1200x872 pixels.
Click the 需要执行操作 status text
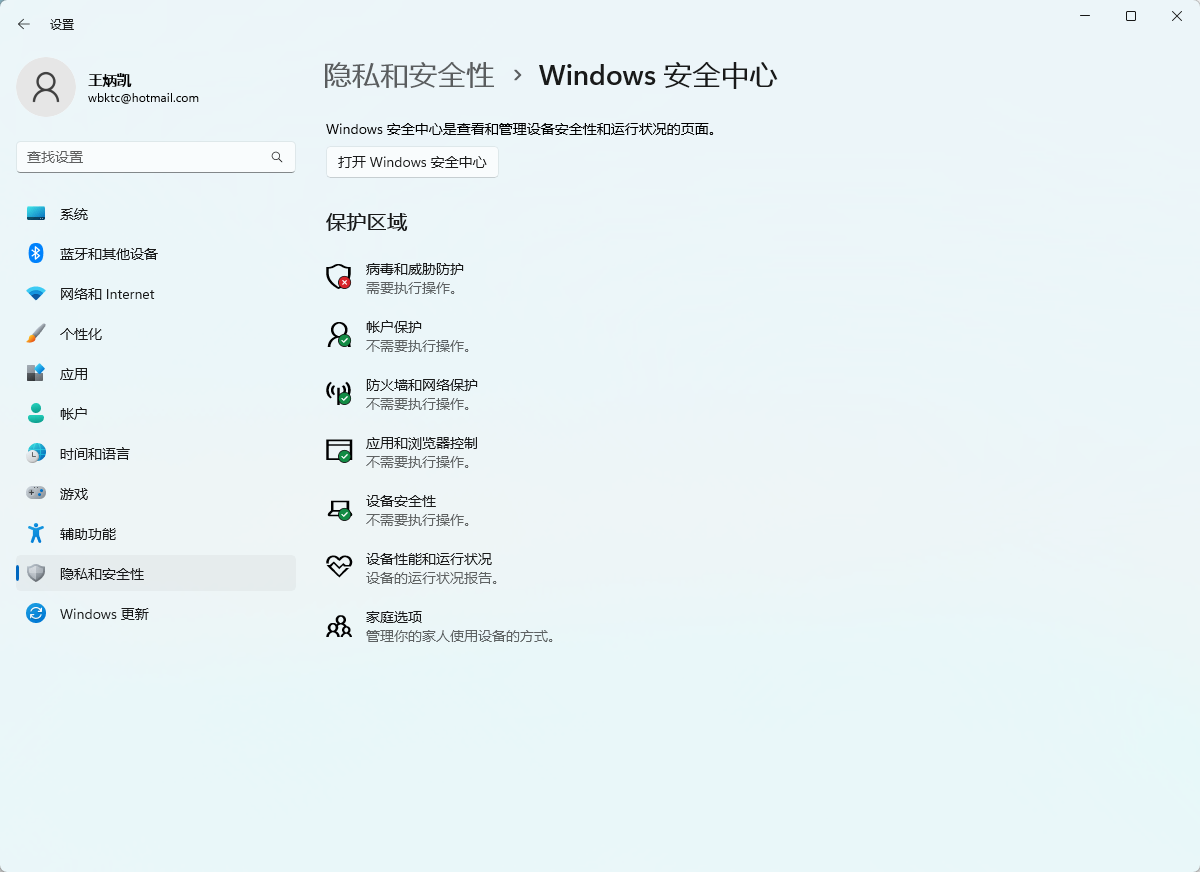(x=412, y=288)
